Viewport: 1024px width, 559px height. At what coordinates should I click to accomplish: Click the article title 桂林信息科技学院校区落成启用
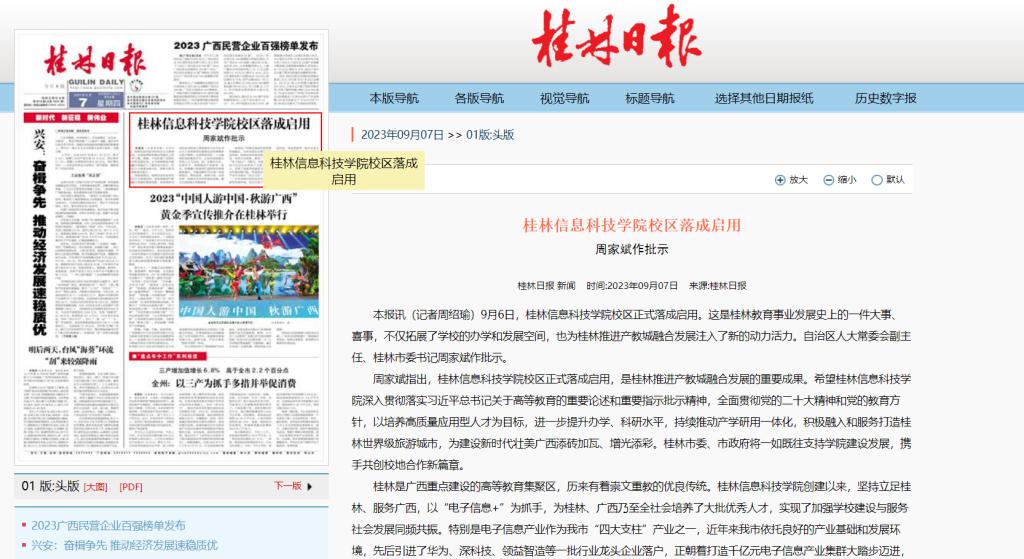tap(632, 225)
